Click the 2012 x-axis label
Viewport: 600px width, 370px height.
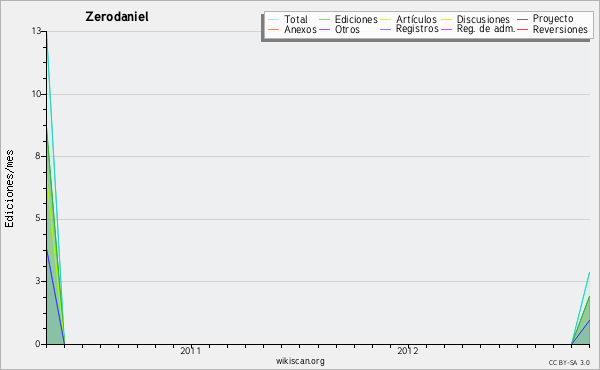click(408, 351)
